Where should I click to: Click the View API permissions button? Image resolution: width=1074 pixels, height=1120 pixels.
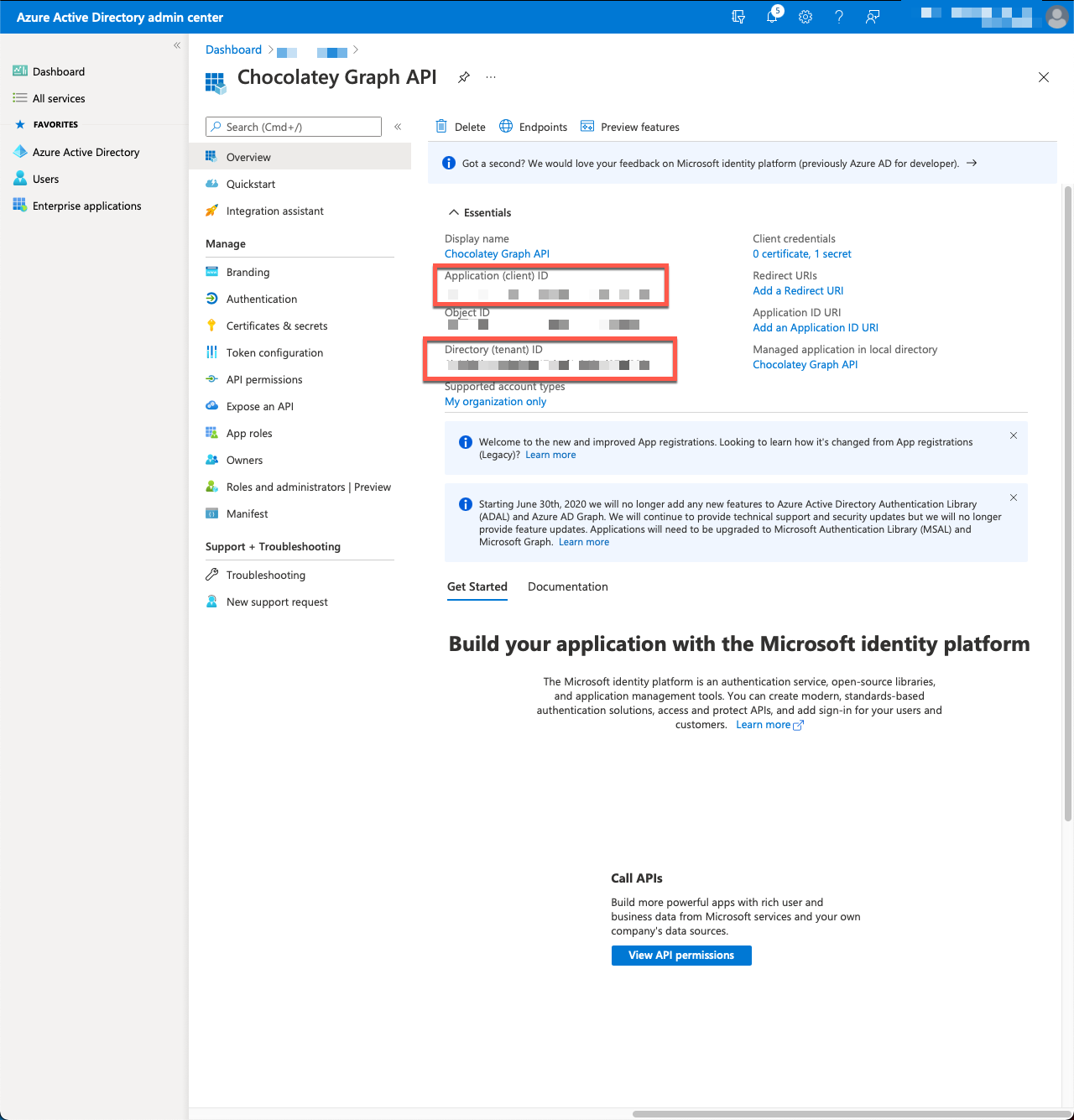click(x=681, y=956)
